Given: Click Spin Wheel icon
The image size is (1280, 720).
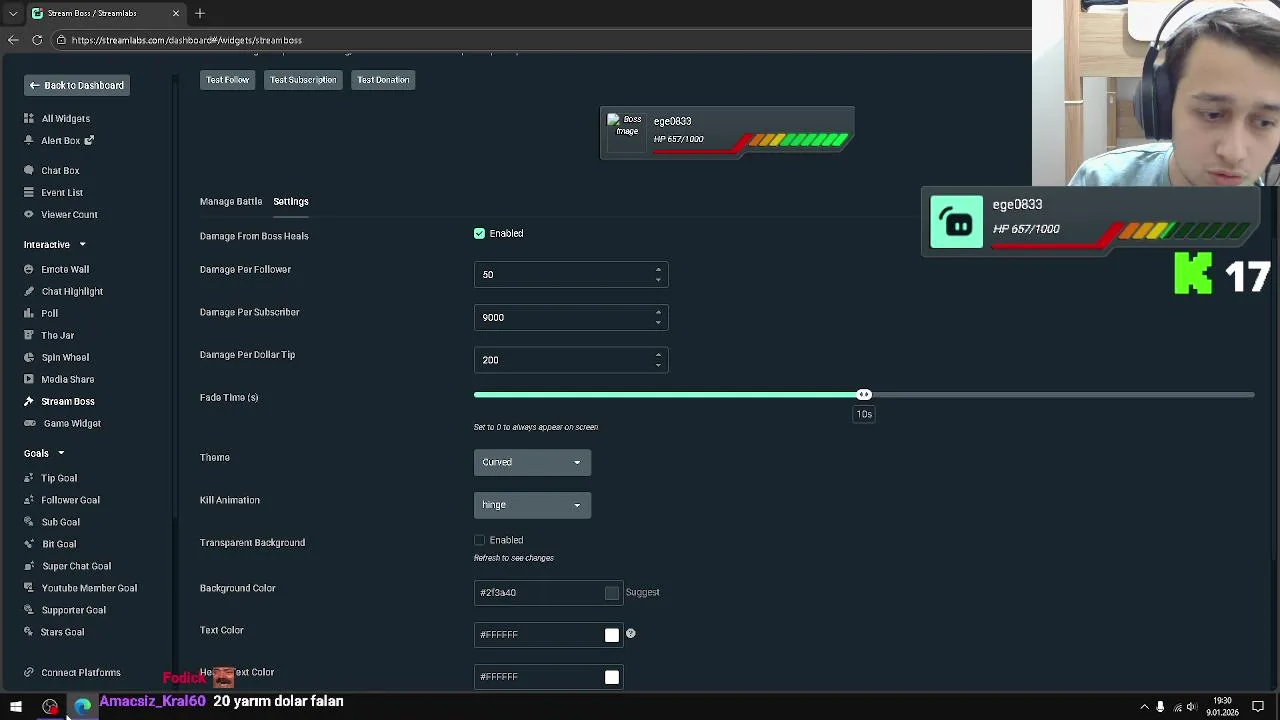Looking at the screenshot, I should 29,357.
